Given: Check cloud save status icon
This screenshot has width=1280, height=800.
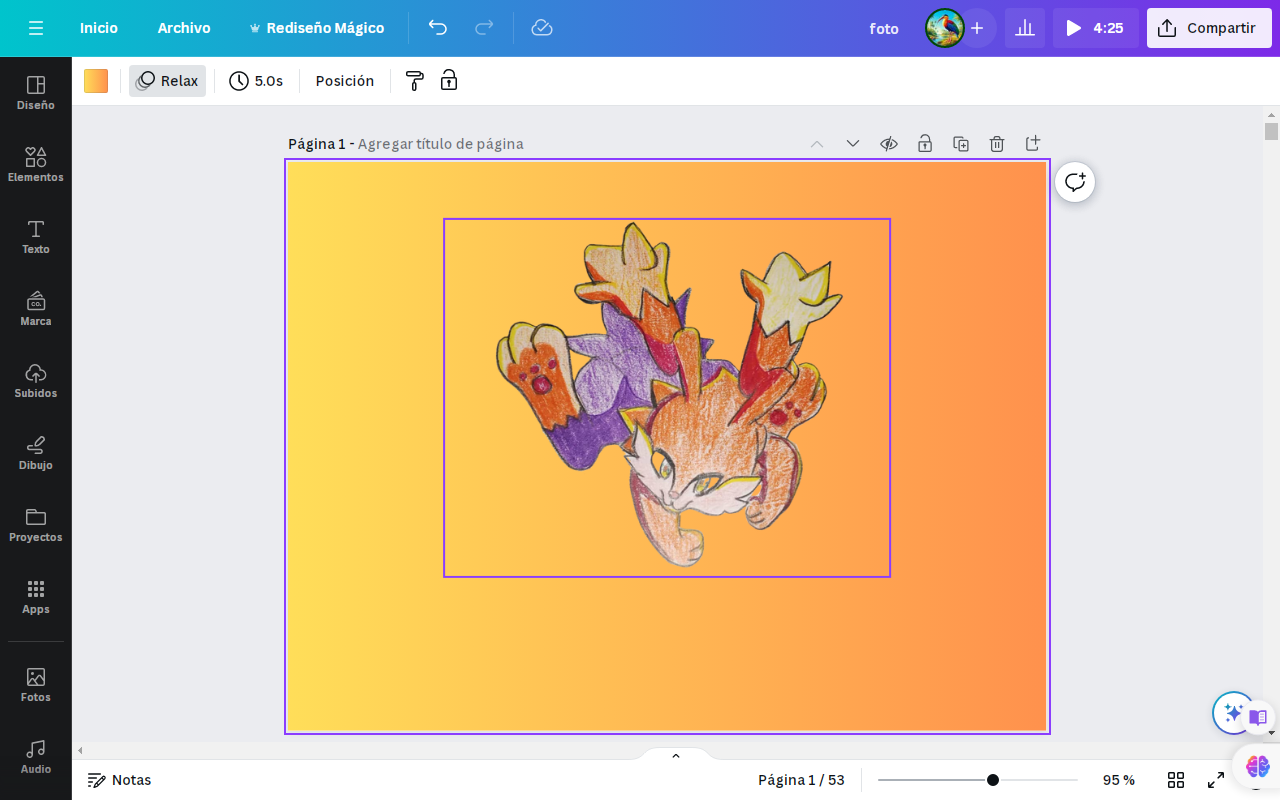Looking at the screenshot, I should coord(542,28).
